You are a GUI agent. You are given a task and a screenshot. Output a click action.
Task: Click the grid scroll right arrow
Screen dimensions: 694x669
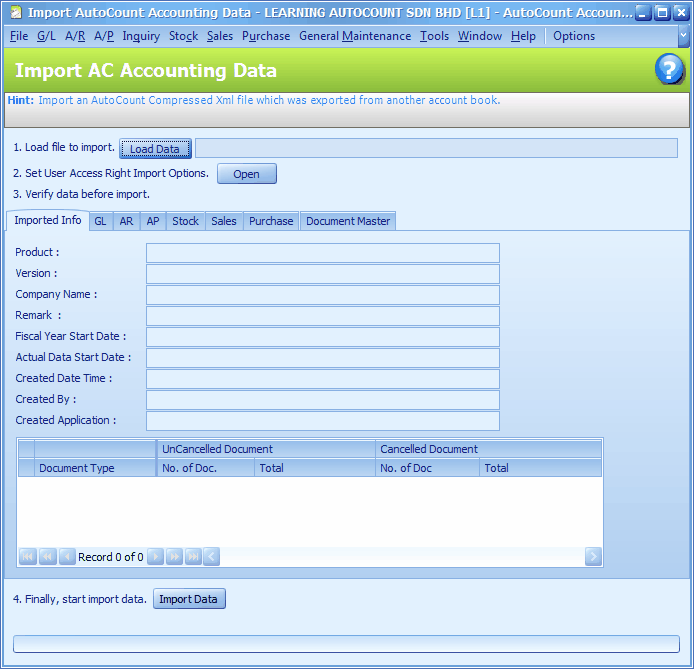point(593,557)
